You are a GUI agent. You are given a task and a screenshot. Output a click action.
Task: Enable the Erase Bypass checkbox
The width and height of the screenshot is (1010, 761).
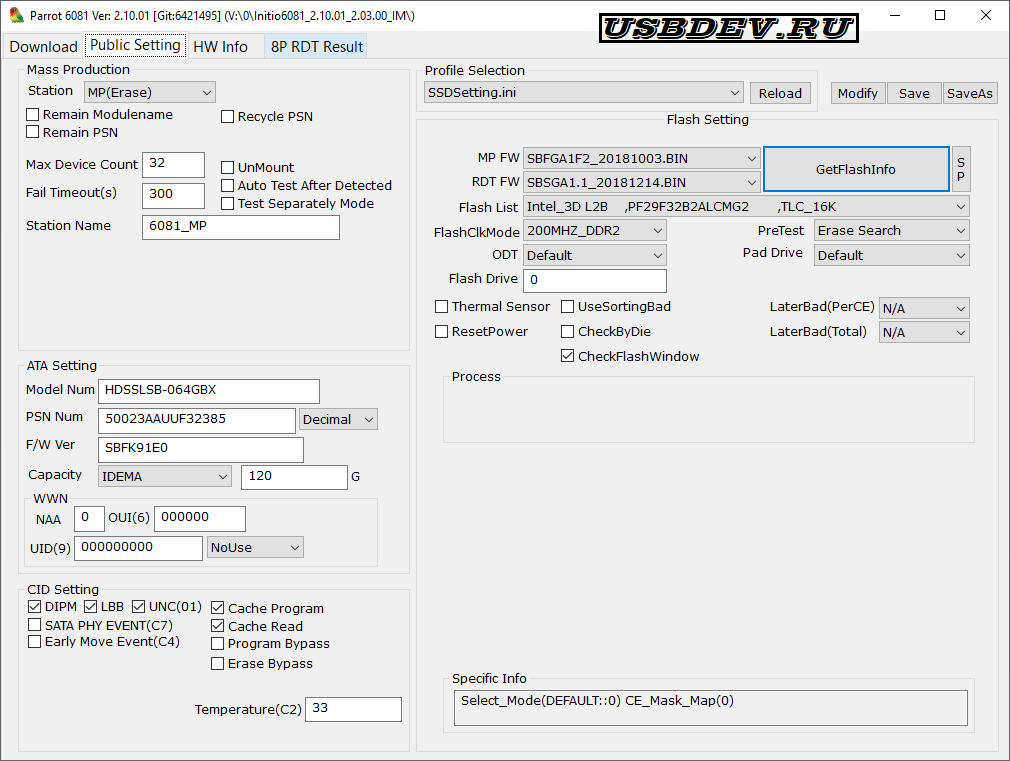coord(218,663)
